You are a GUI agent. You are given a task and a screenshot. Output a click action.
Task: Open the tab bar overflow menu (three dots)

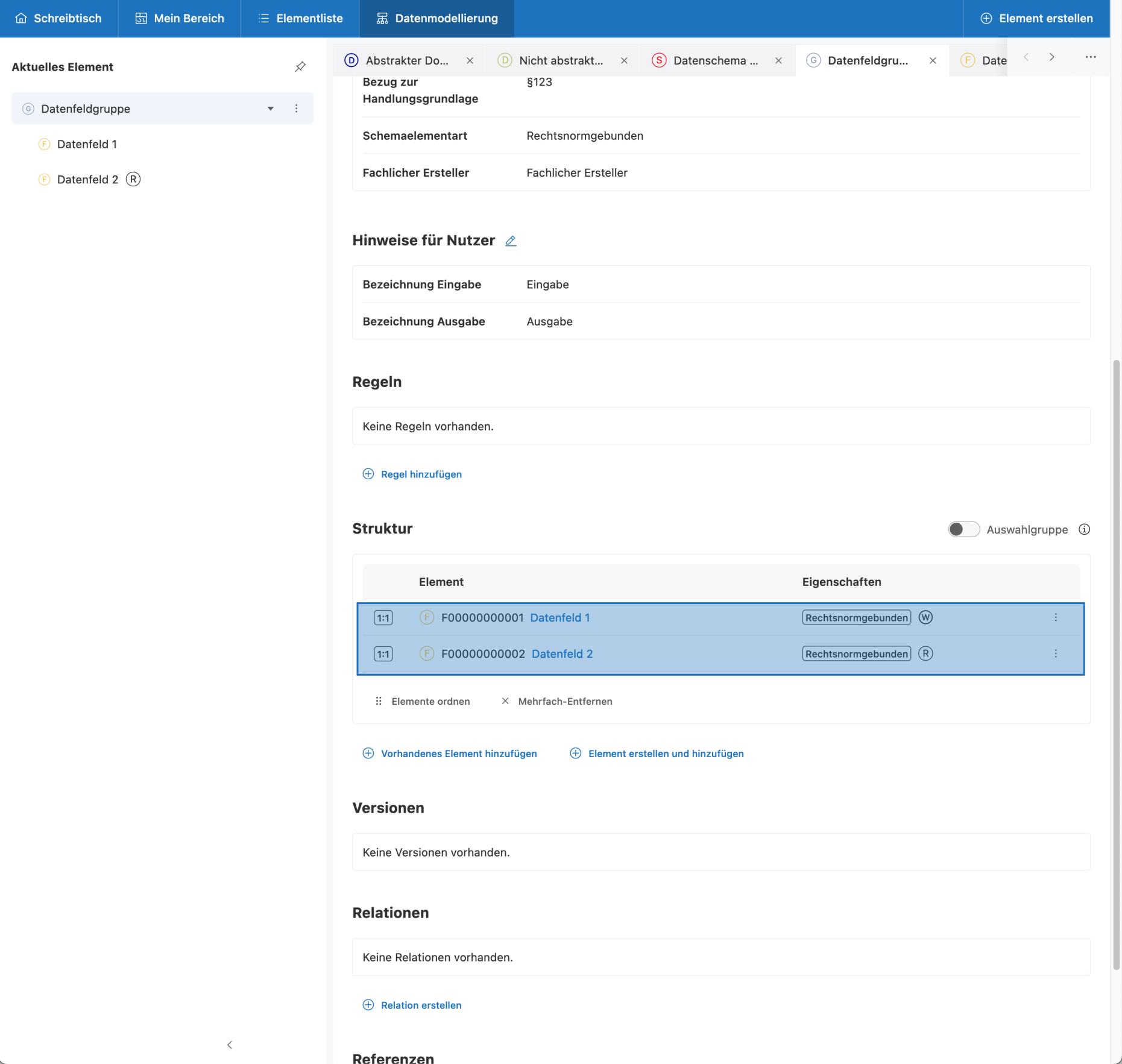coord(1090,57)
